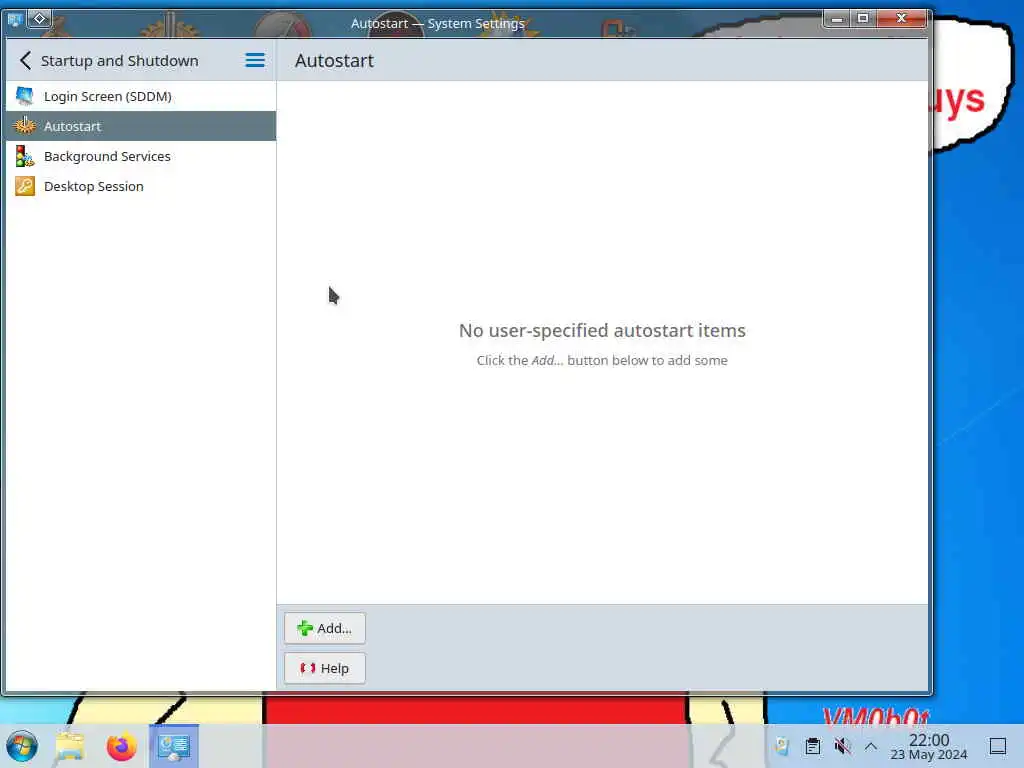Select Login Screen (SDDM) in sidebar
The width and height of the screenshot is (1024, 768).
pyautogui.click(x=140, y=96)
